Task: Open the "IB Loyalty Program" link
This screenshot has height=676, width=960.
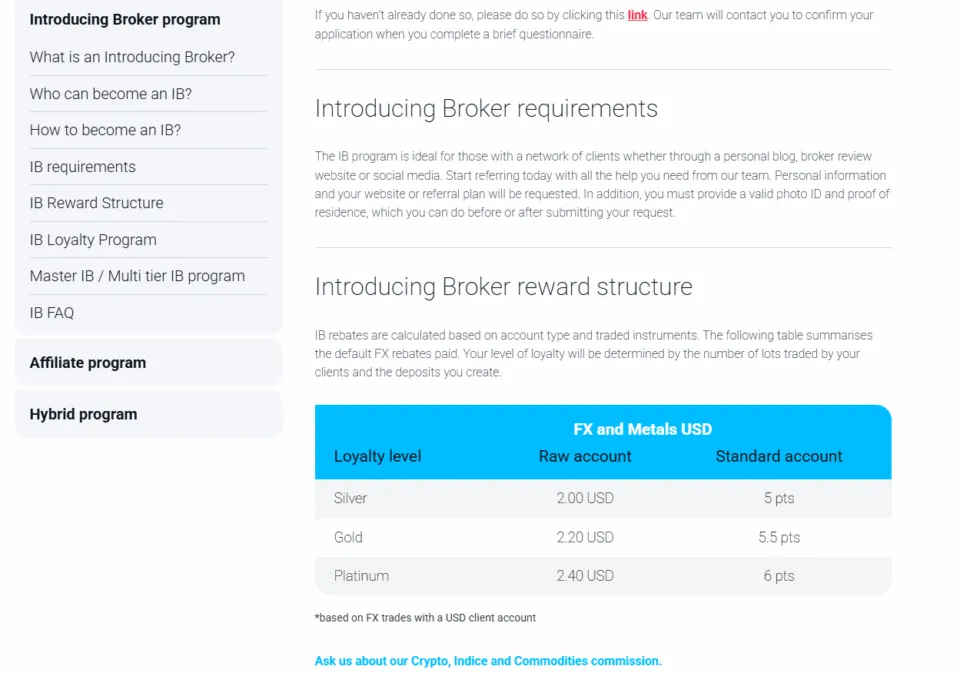Action: point(92,240)
